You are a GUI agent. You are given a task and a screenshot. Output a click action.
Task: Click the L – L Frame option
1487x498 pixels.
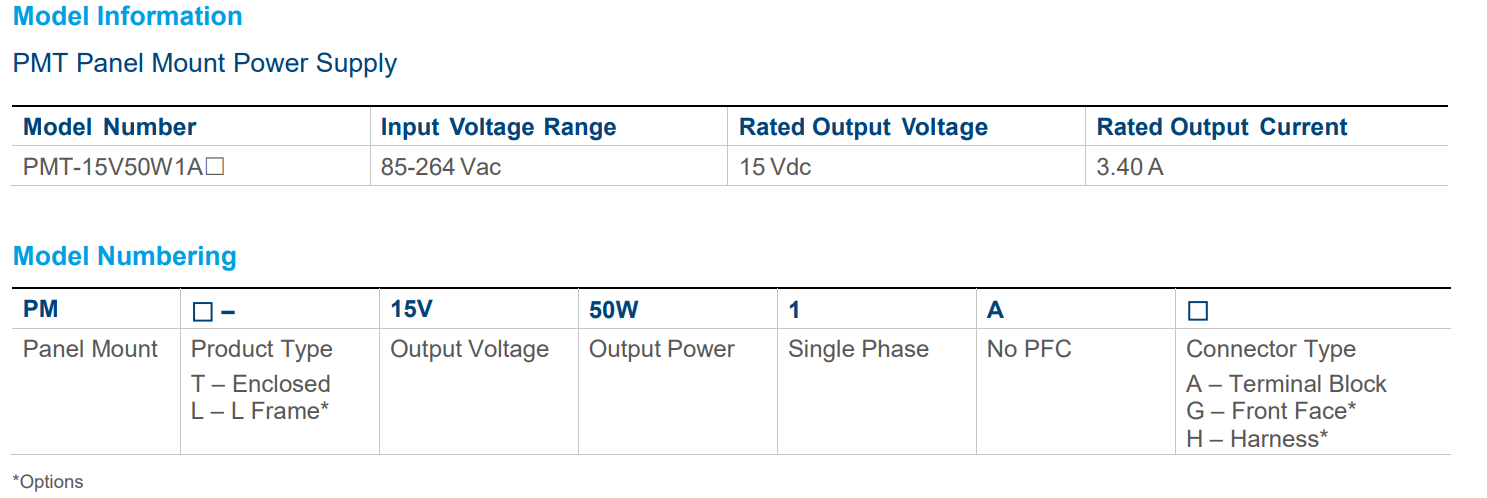click(x=260, y=410)
